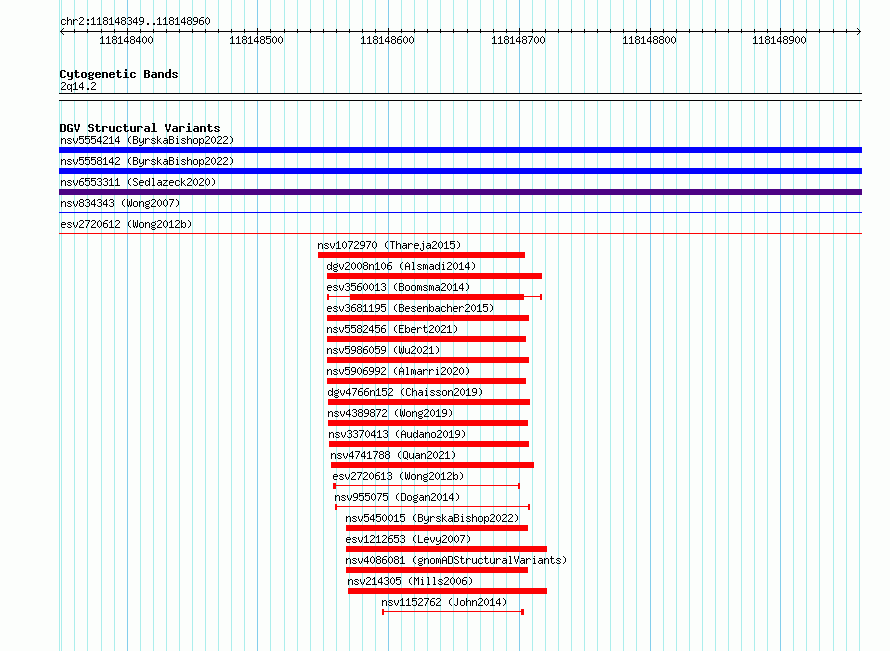Open the nsv5558142 (ByrskaBishop2022) variant label
This screenshot has height=651, width=890.
coord(147,161)
